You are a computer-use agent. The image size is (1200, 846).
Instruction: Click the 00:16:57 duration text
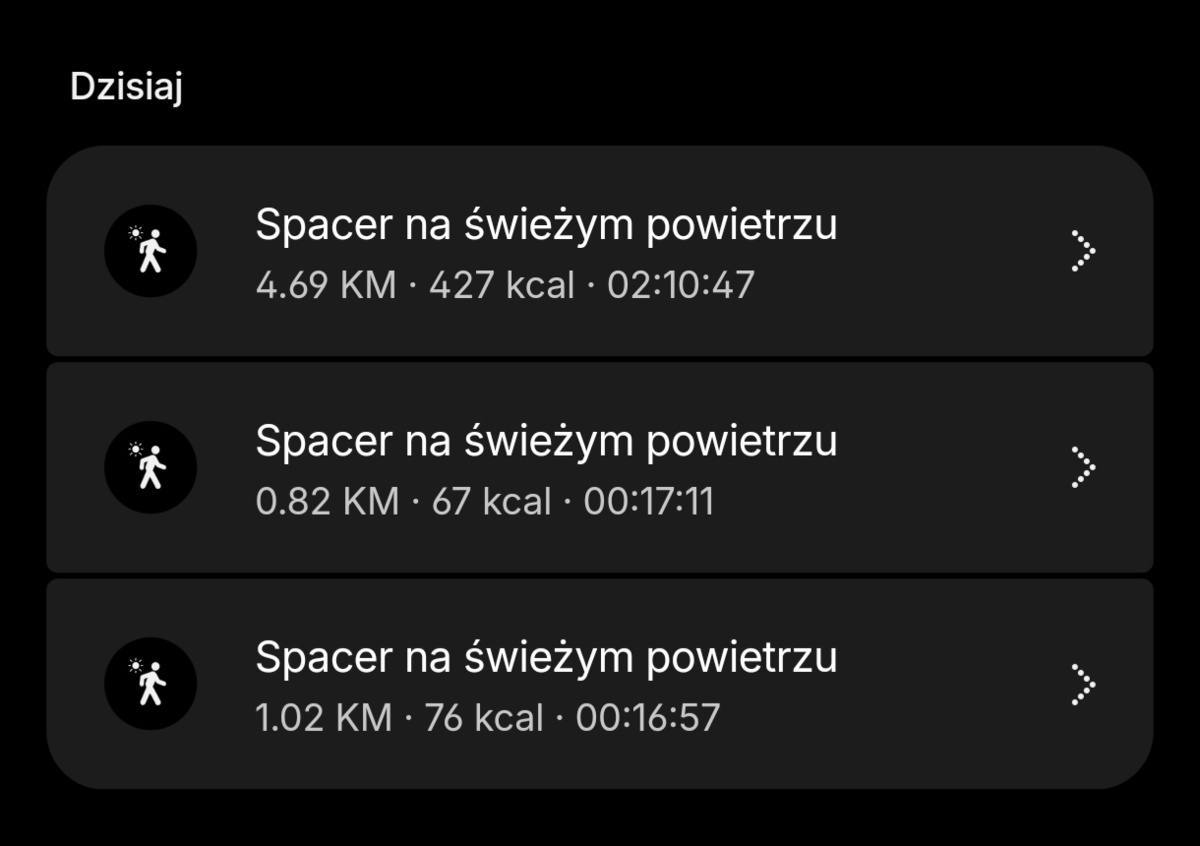(x=648, y=717)
